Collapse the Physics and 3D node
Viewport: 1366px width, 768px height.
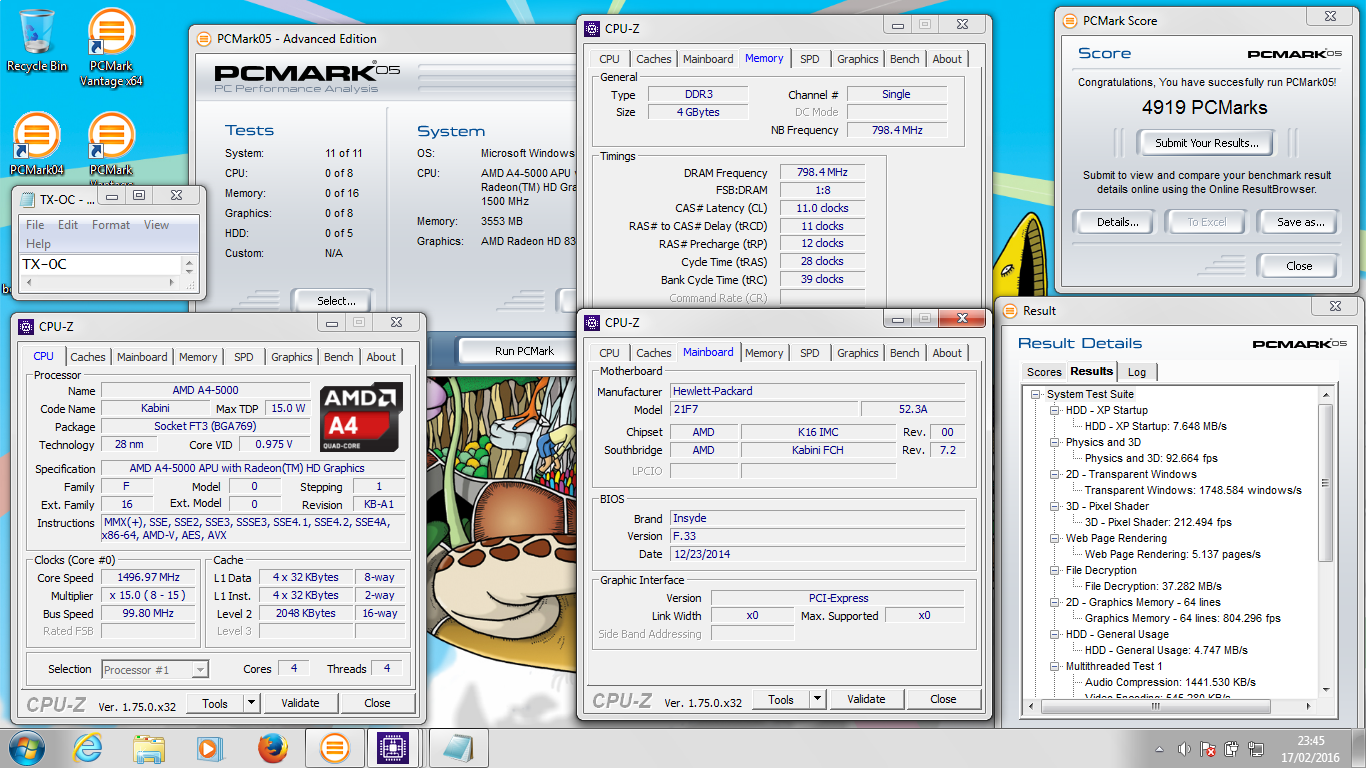(1055, 442)
